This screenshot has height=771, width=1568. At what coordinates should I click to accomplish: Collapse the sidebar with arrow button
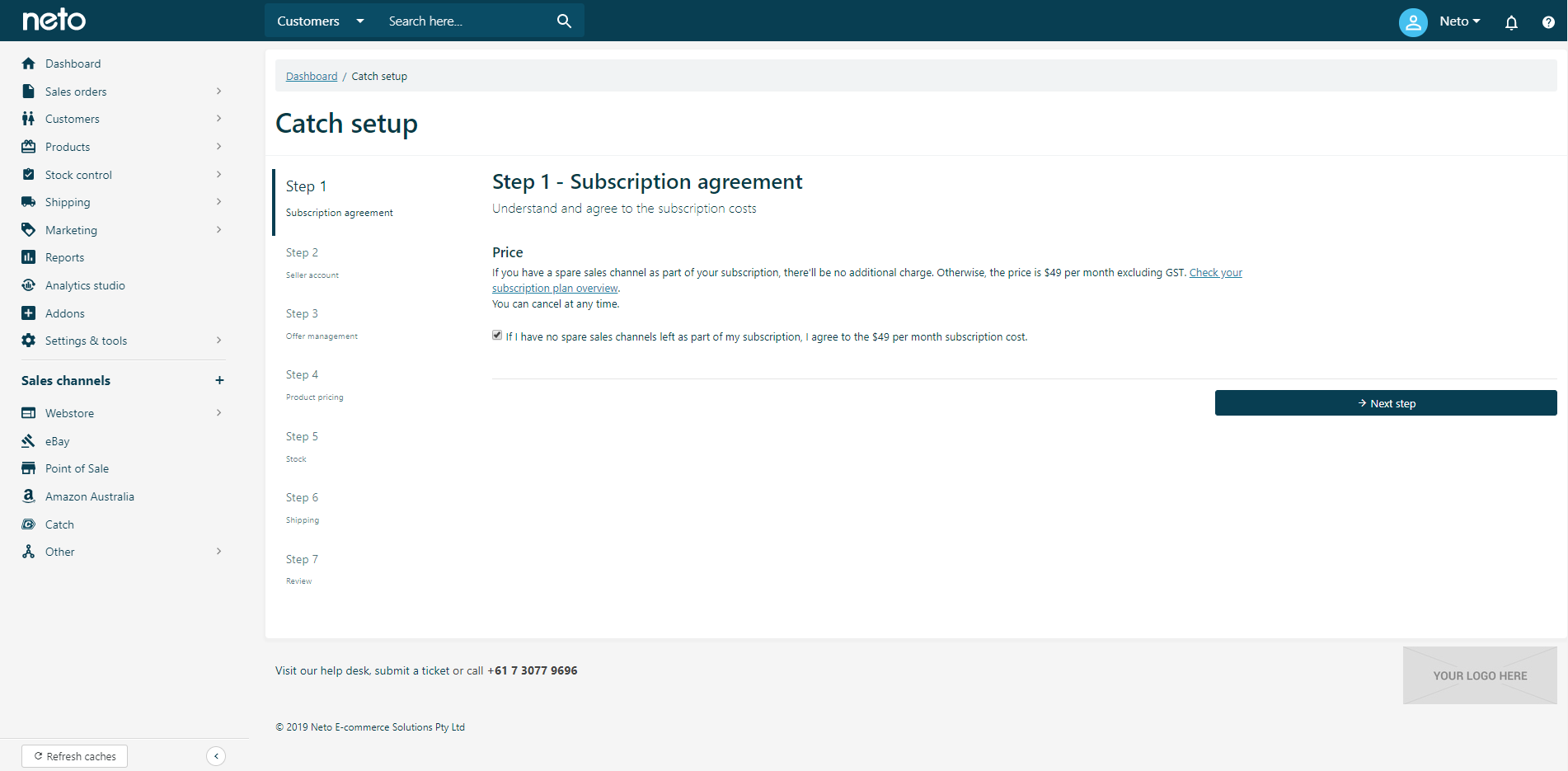pos(216,756)
